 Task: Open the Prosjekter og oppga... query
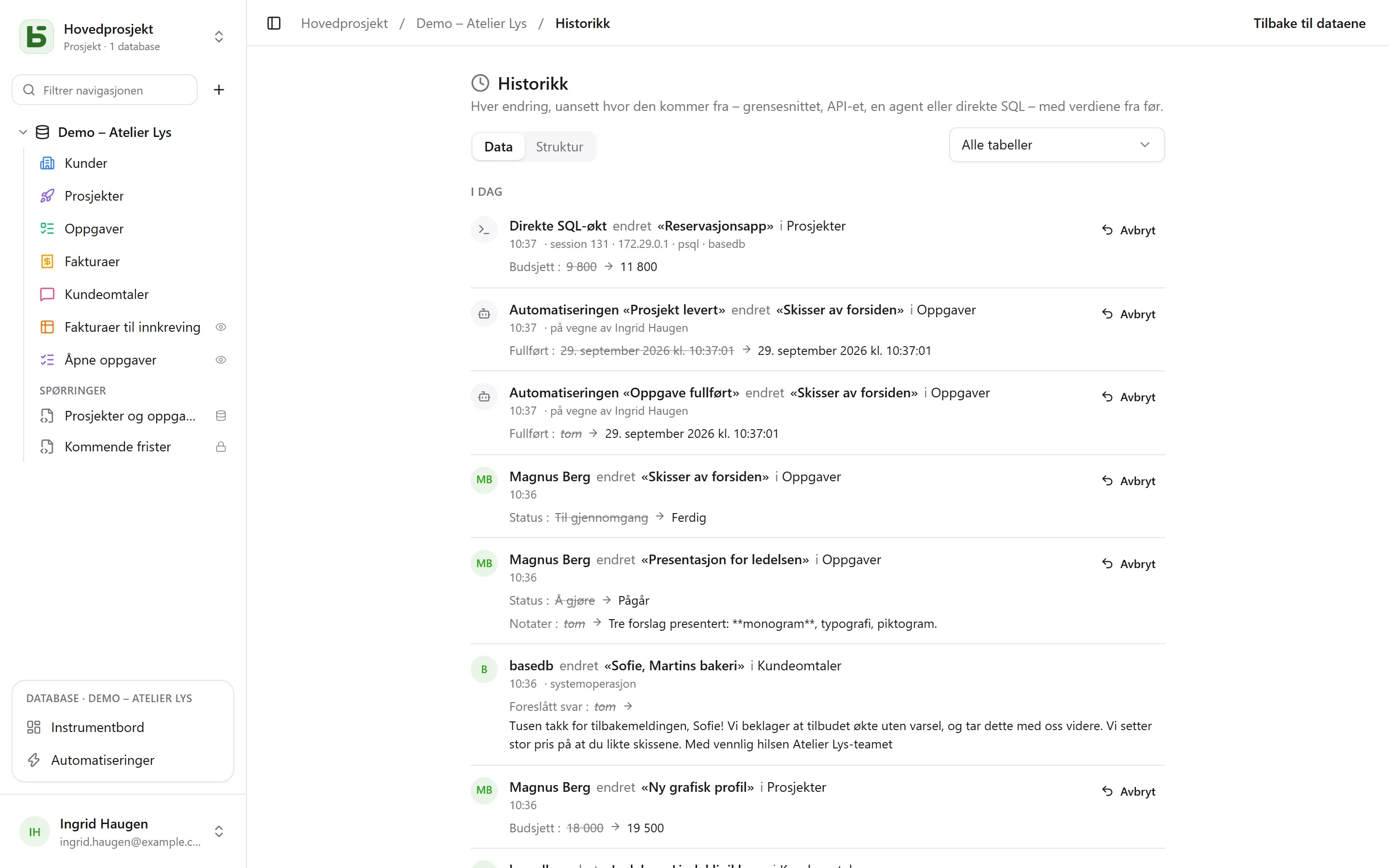130,416
